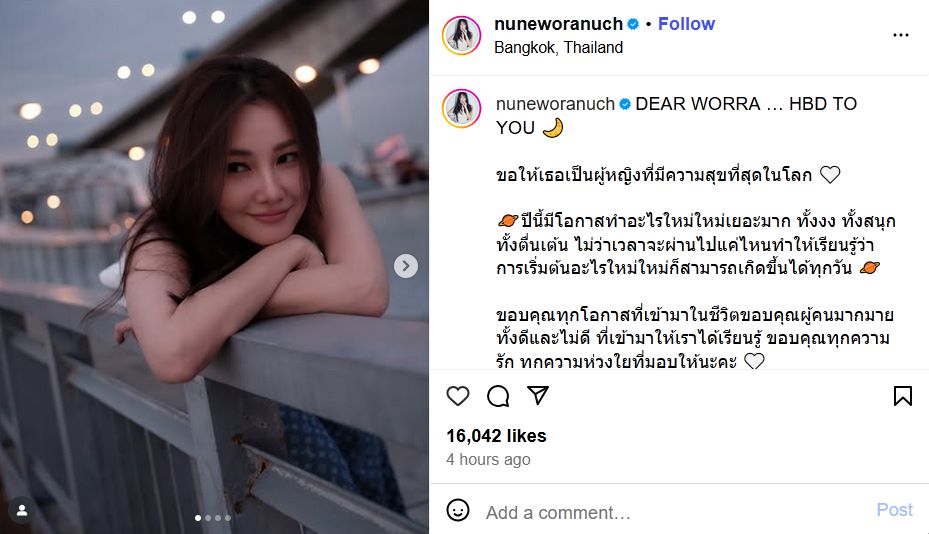Screen dimensions: 929x534
Task: Open nuneworanuch profile from header username
Action: (558, 24)
